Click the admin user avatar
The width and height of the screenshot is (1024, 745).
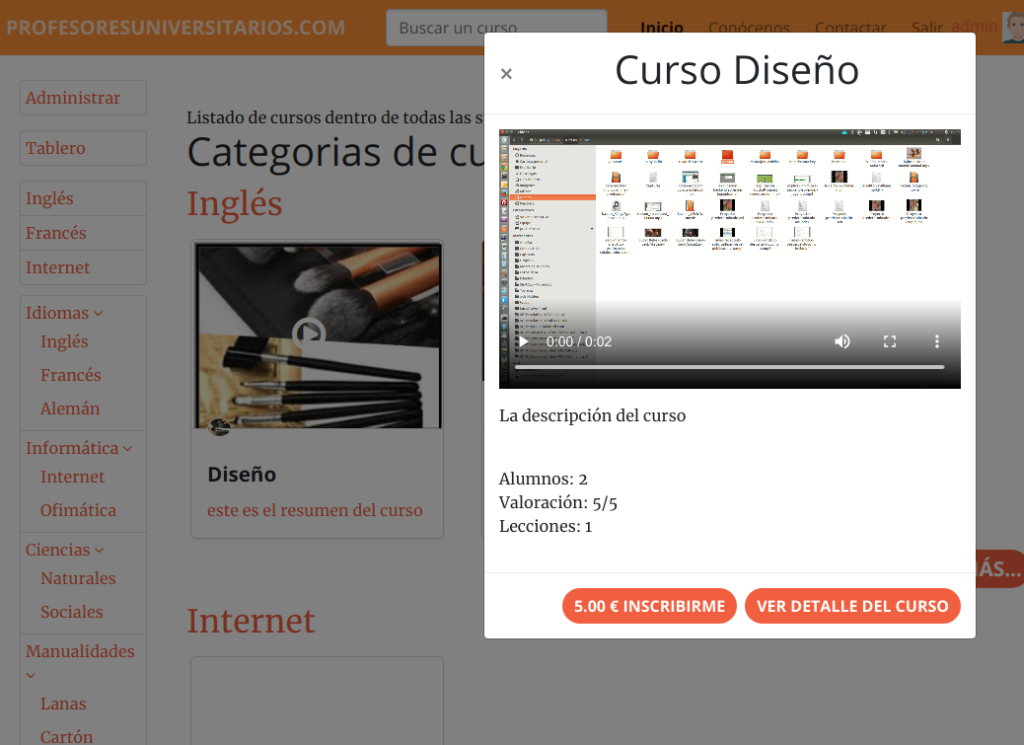click(x=1012, y=27)
